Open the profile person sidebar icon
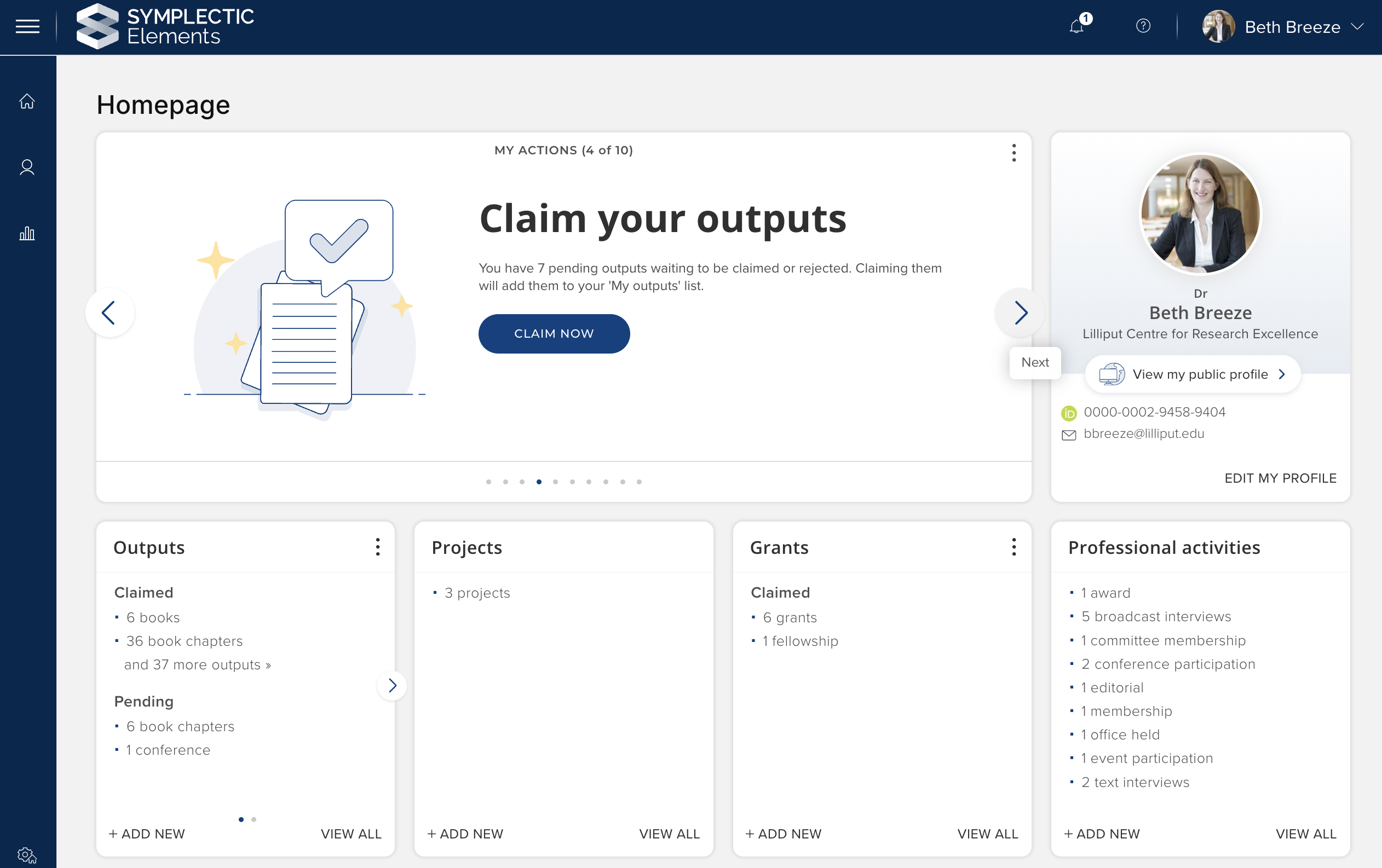The image size is (1382, 868). [x=27, y=167]
